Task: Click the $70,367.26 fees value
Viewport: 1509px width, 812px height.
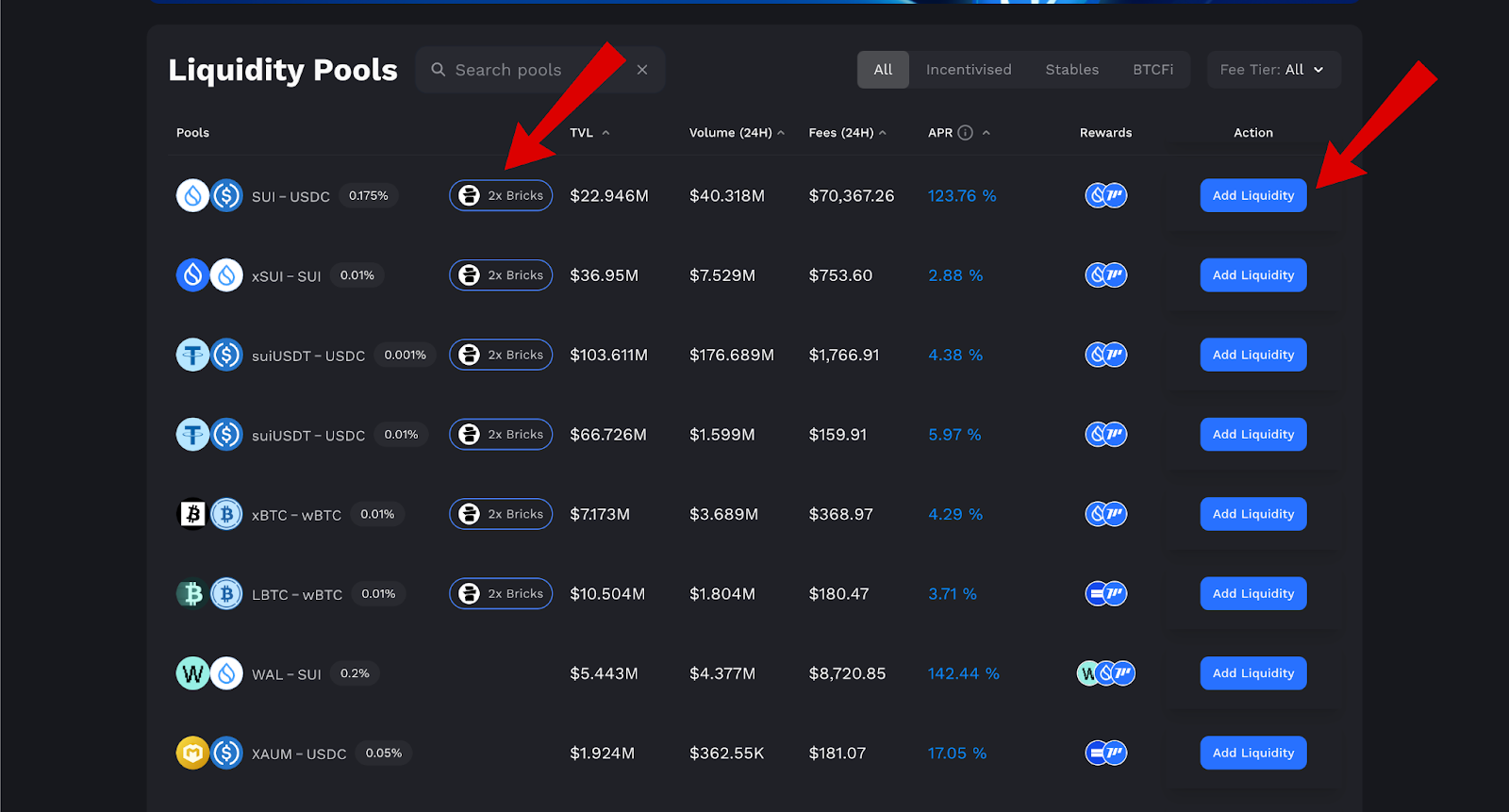Action: (x=852, y=196)
